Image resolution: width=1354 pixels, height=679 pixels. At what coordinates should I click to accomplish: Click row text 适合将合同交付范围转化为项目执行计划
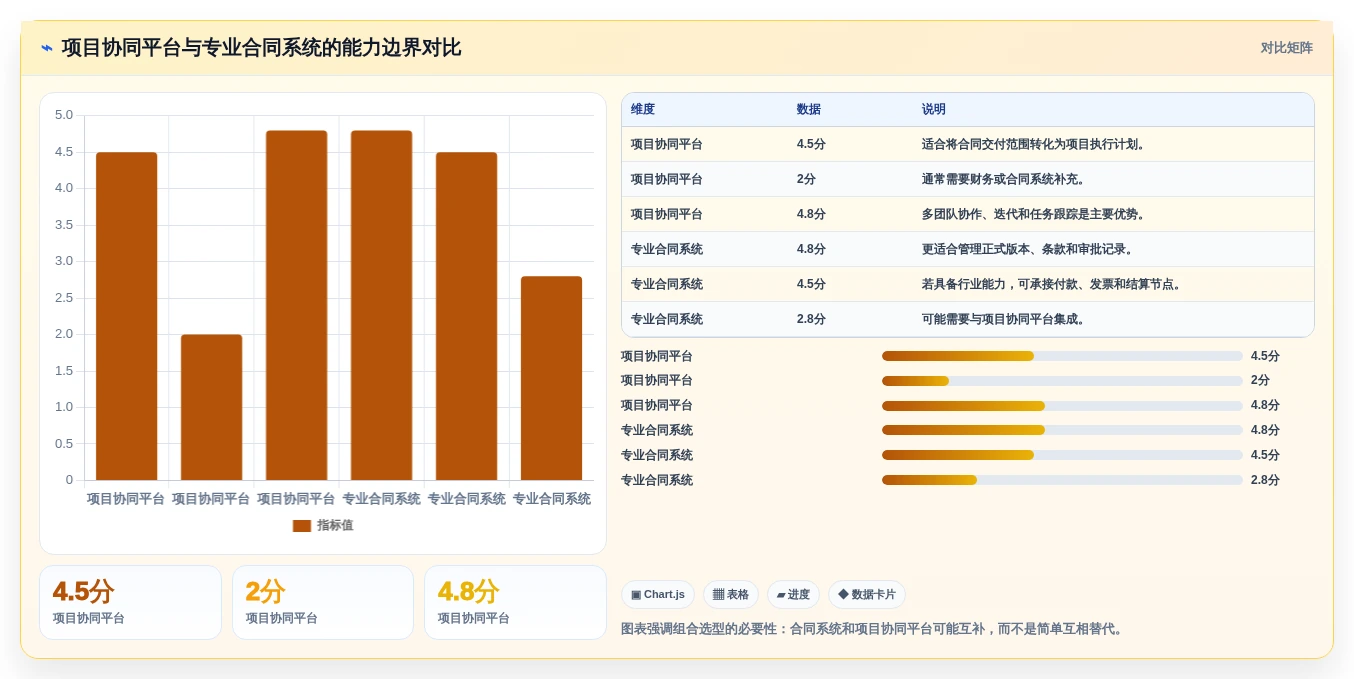point(1033,145)
